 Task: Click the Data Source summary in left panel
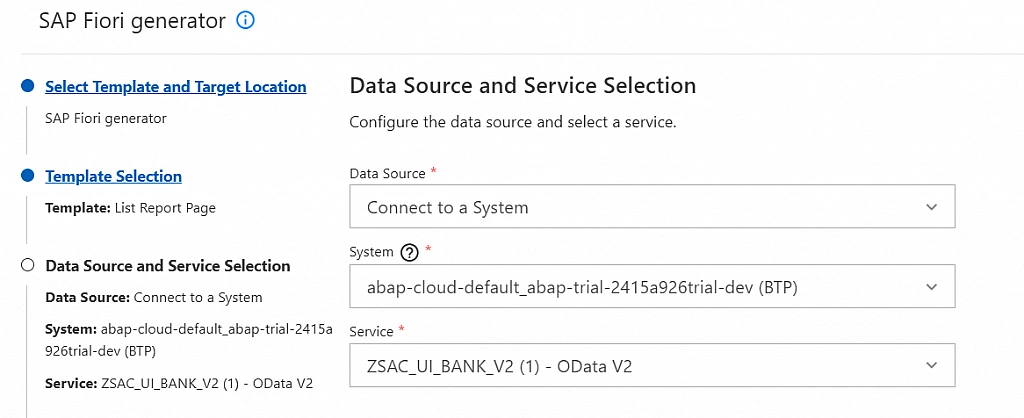pyautogui.click(x=154, y=298)
